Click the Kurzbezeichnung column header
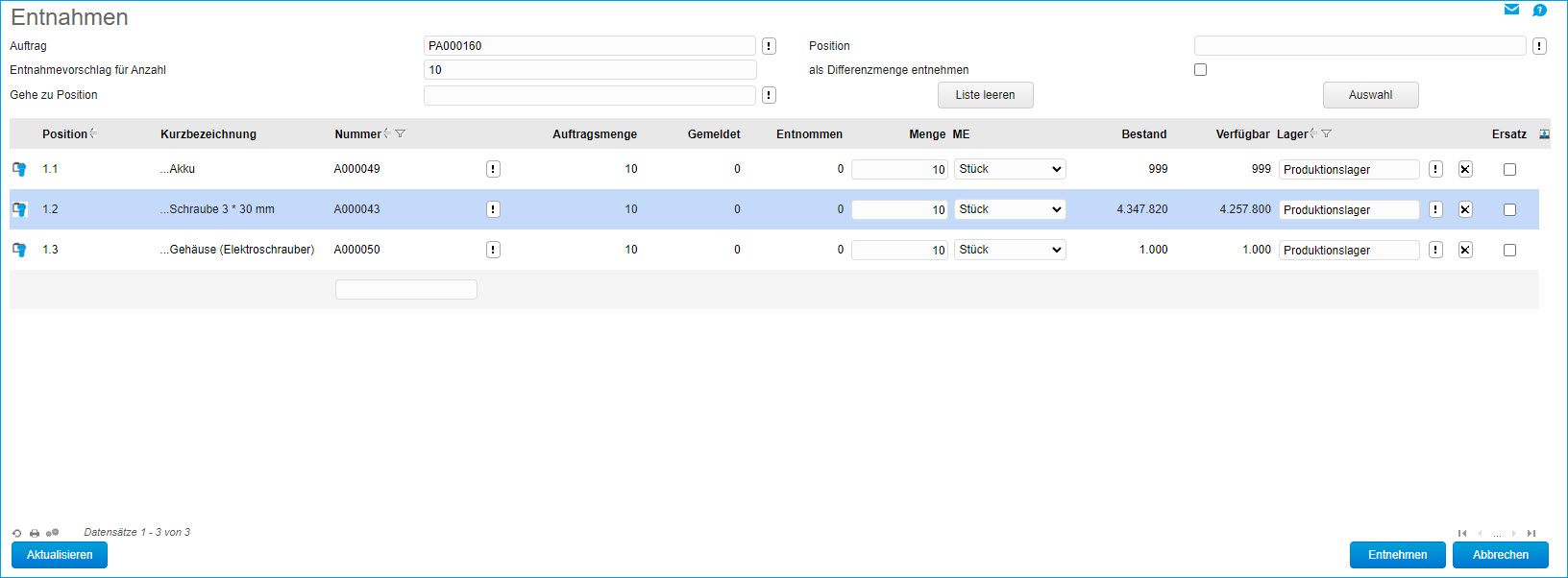This screenshot has width=1568, height=578. pyautogui.click(x=208, y=134)
